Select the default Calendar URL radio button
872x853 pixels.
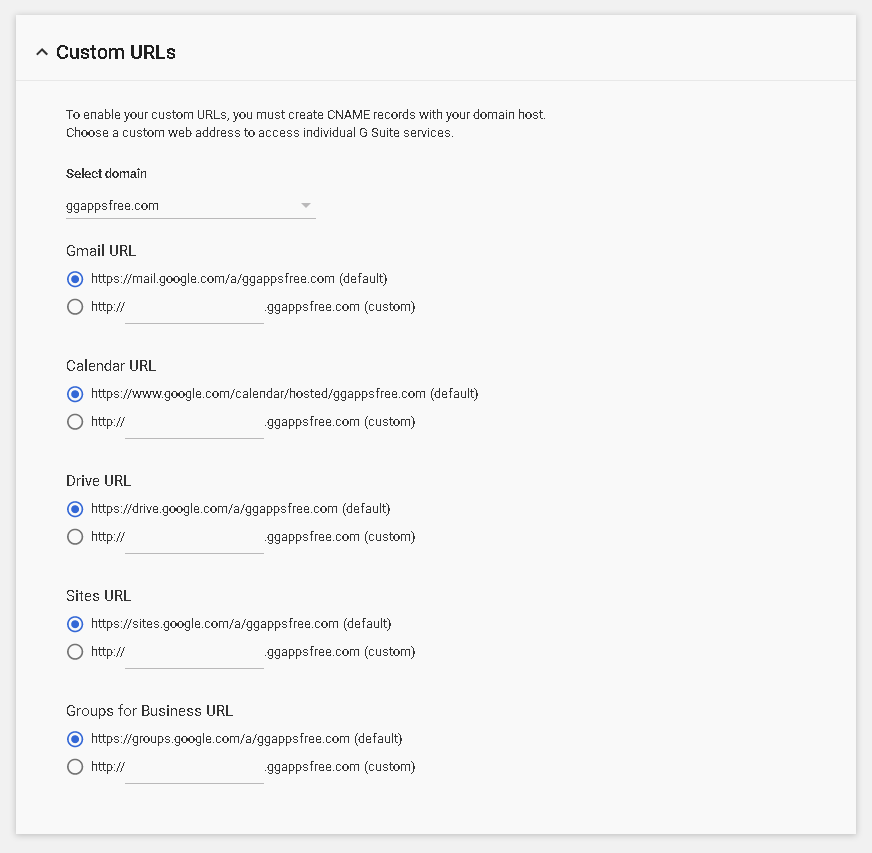(75, 394)
